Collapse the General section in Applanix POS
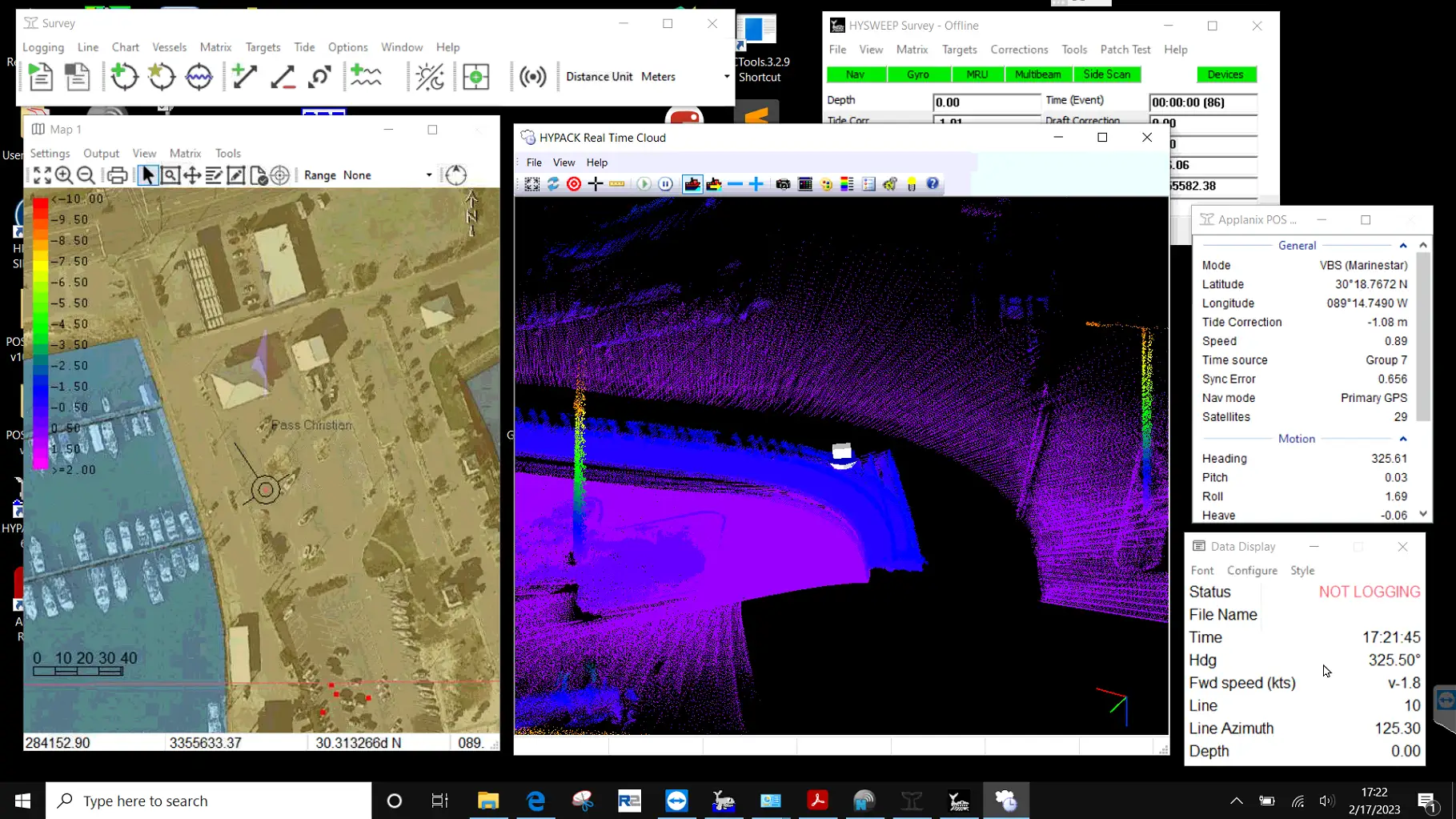 [x=1403, y=246]
